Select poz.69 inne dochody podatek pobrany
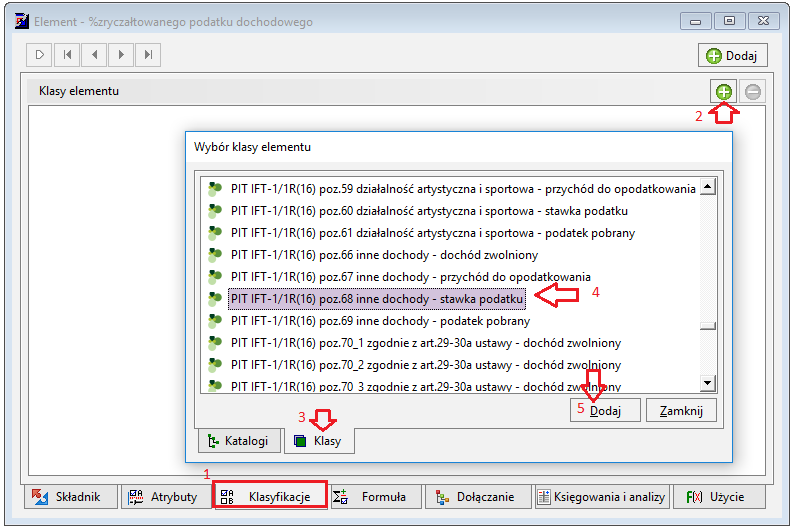Image resolution: width=794 pixels, height=530 pixels. click(x=380, y=321)
